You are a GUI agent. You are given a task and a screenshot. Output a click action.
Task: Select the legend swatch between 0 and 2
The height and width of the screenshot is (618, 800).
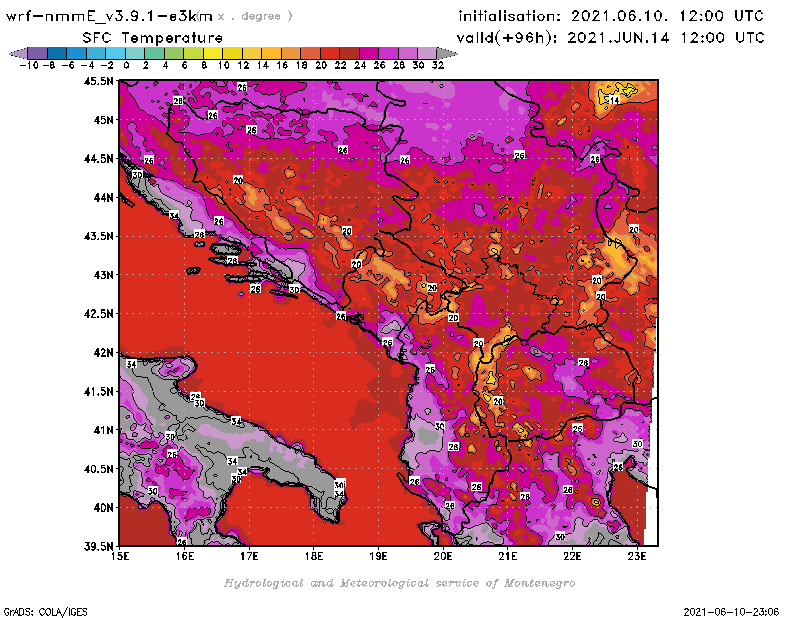(x=135, y=53)
